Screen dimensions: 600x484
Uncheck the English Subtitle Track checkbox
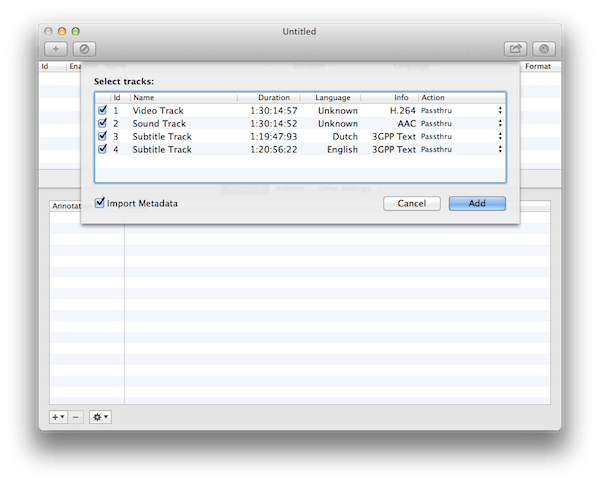click(102, 149)
